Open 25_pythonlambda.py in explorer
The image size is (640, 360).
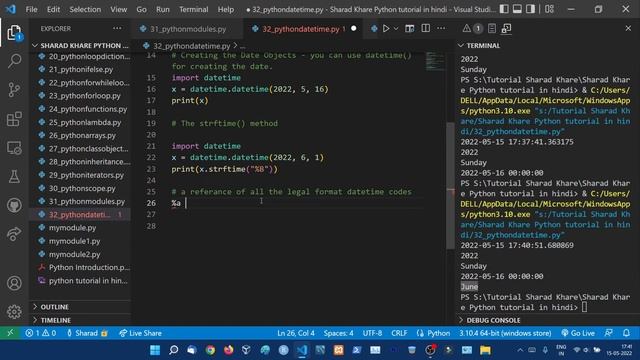click(85, 122)
